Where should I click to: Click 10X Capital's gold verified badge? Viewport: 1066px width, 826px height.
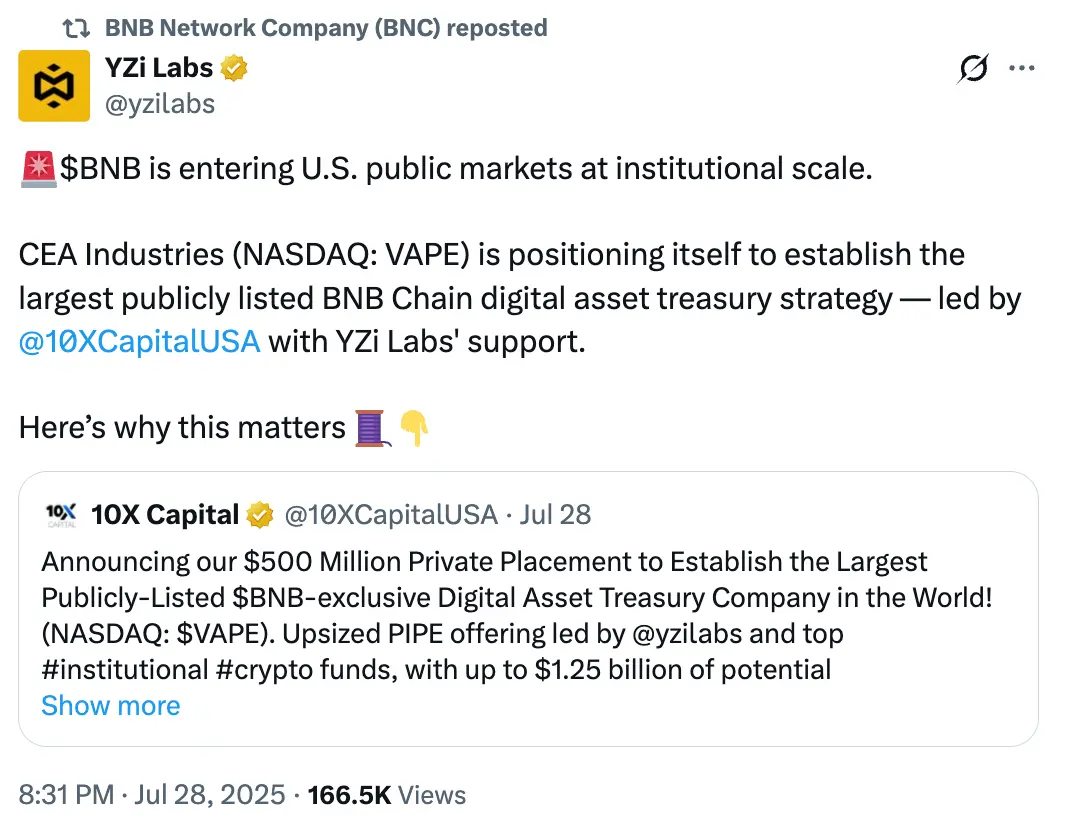(x=259, y=514)
